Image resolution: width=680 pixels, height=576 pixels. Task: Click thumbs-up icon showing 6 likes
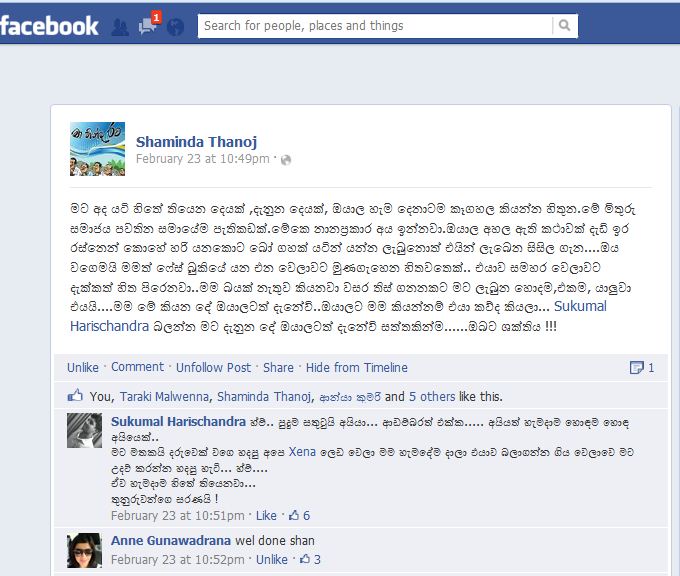click(294, 515)
